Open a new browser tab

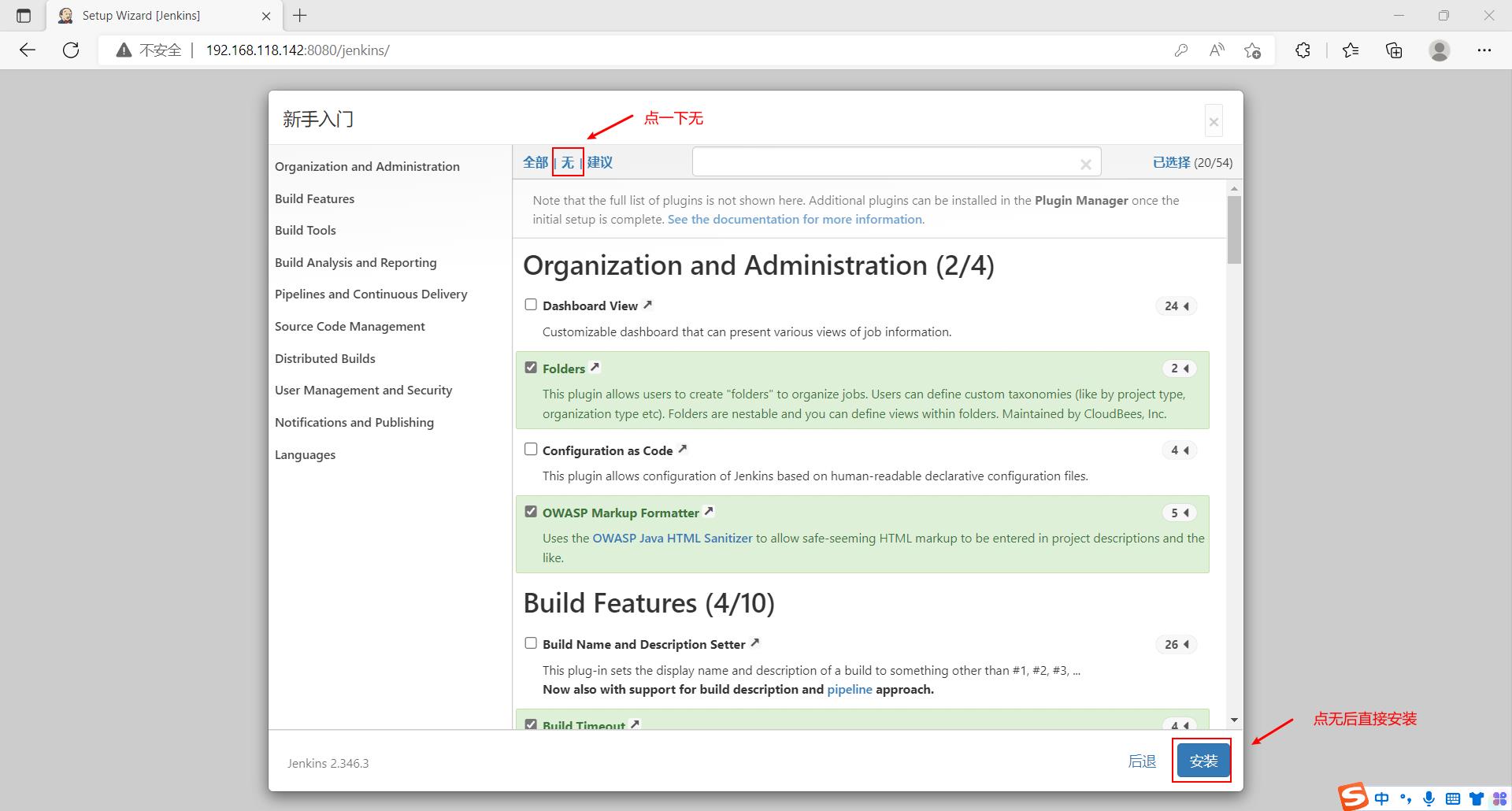[x=300, y=15]
